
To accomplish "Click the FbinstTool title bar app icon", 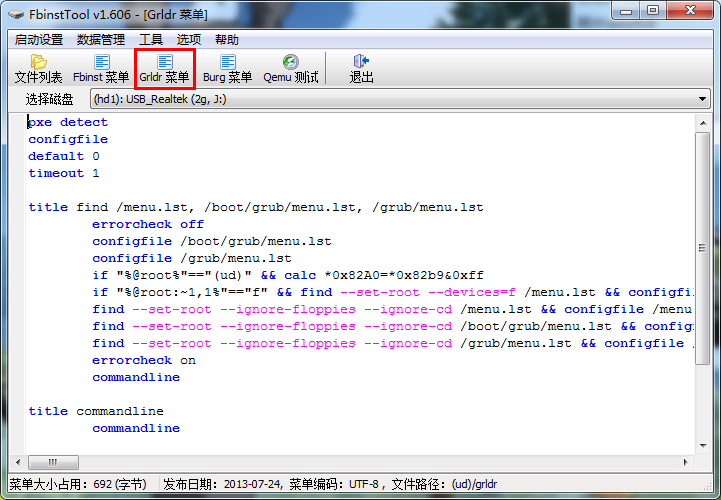I will click(x=17, y=15).
